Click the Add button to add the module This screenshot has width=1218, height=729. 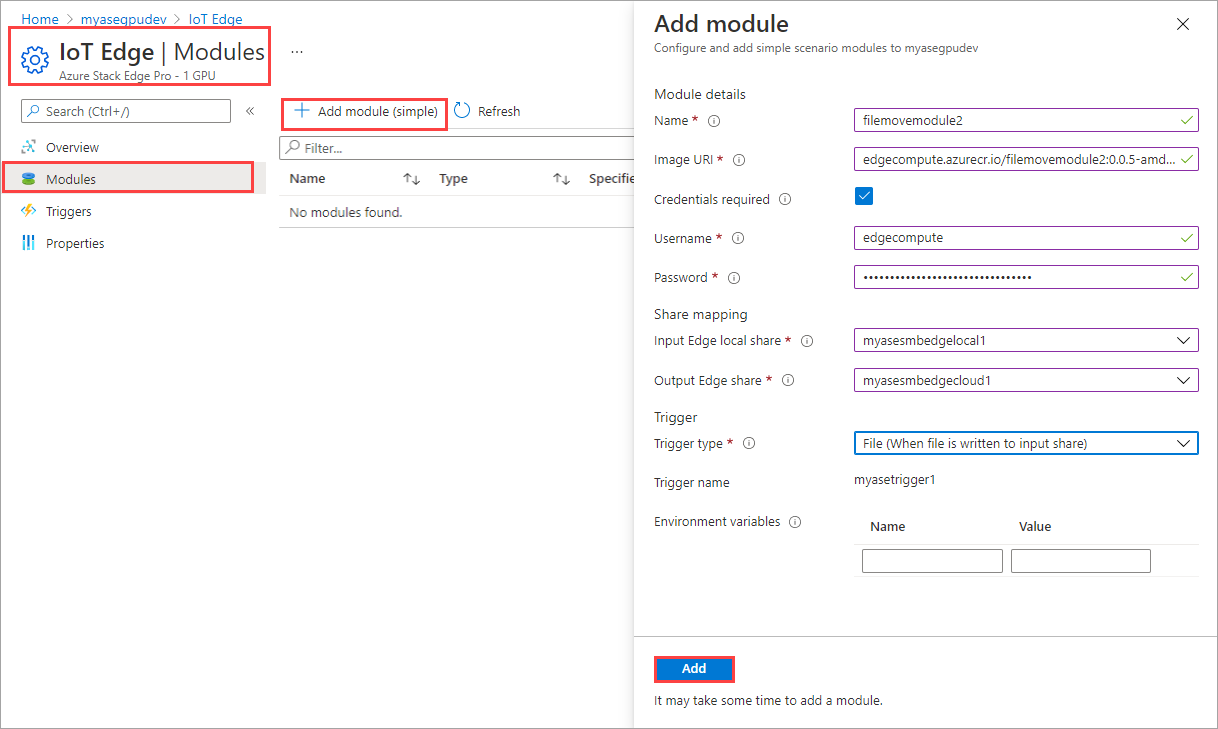[x=694, y=668]
